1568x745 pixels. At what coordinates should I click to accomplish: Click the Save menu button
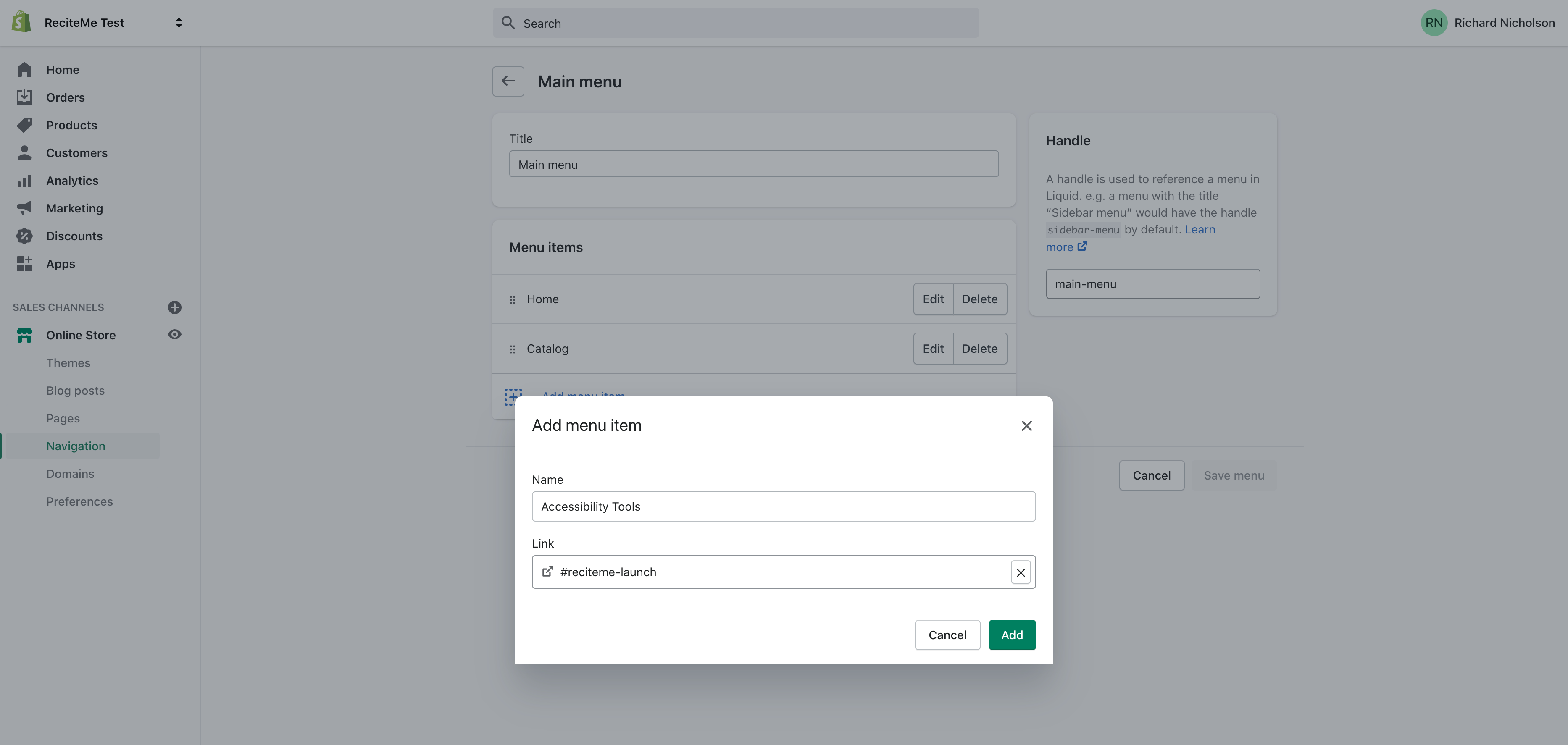tap(1234, 475)
